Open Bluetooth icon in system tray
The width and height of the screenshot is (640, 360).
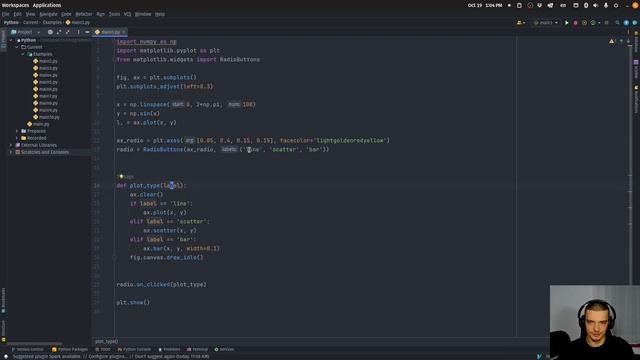pyautogui.click(x=586, y=5)
